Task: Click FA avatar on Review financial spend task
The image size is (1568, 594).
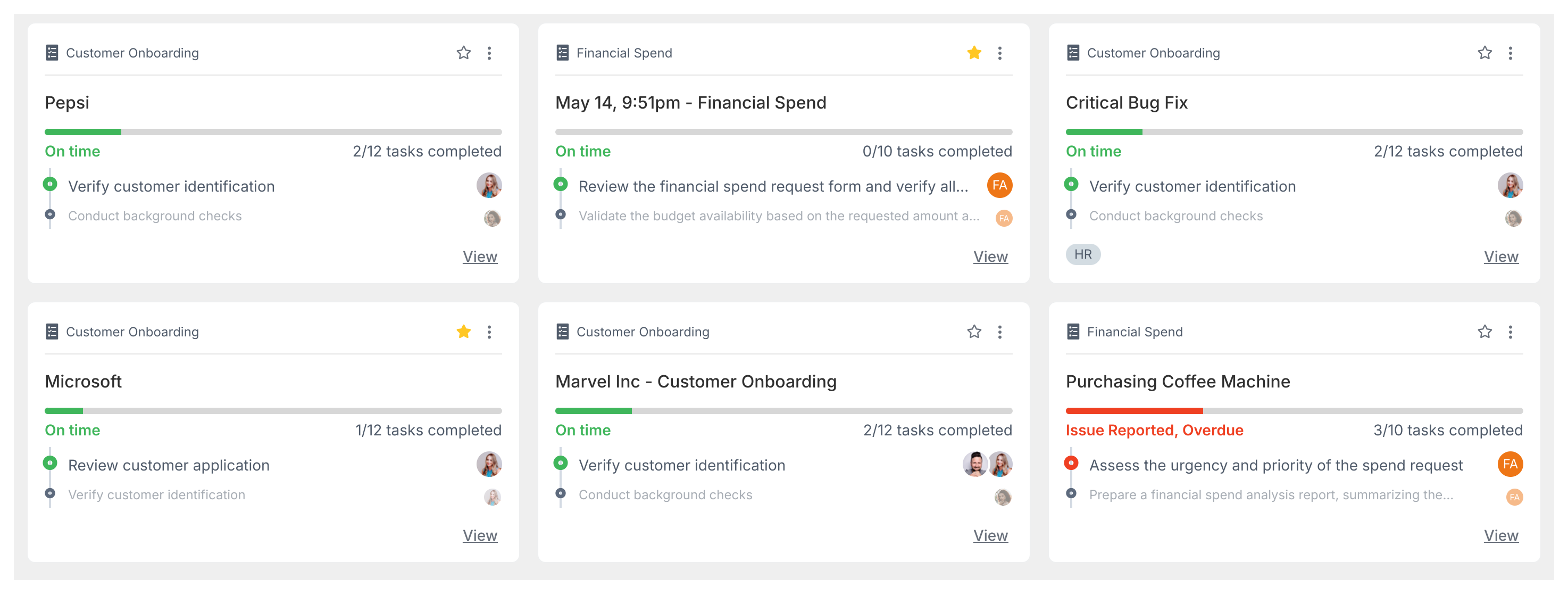Action: [999, 186]
